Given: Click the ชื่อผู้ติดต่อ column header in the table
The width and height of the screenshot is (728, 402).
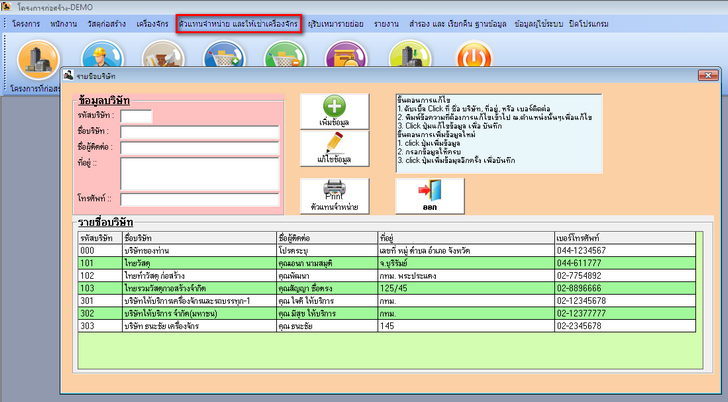Looking at the screenshot, I should pos(327,237).
